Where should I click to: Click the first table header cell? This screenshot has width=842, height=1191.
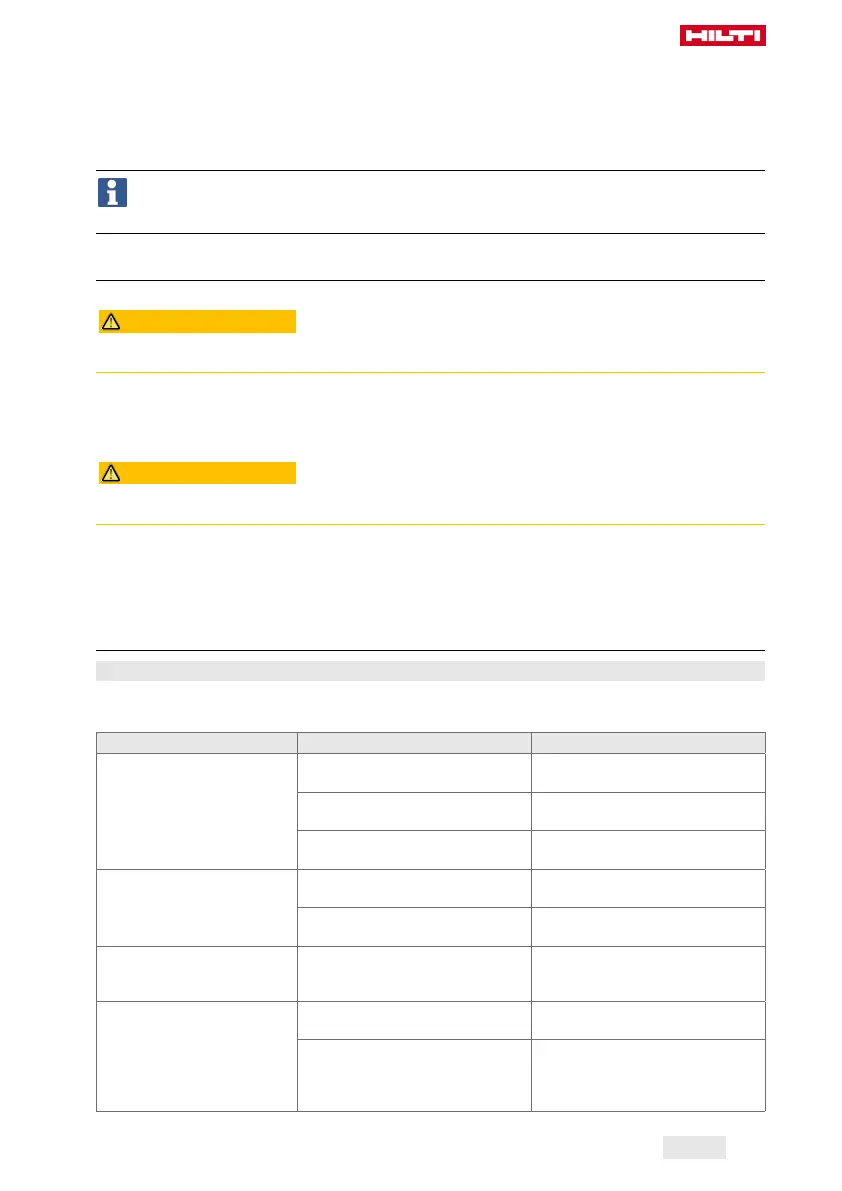pyautogui.click(x=197, y=743)
